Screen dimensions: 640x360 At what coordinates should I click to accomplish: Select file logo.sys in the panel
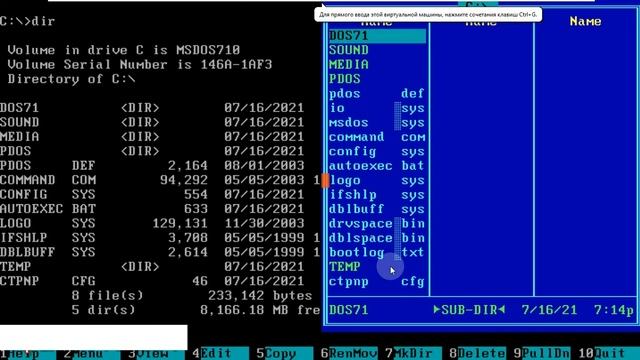[377, 180]
